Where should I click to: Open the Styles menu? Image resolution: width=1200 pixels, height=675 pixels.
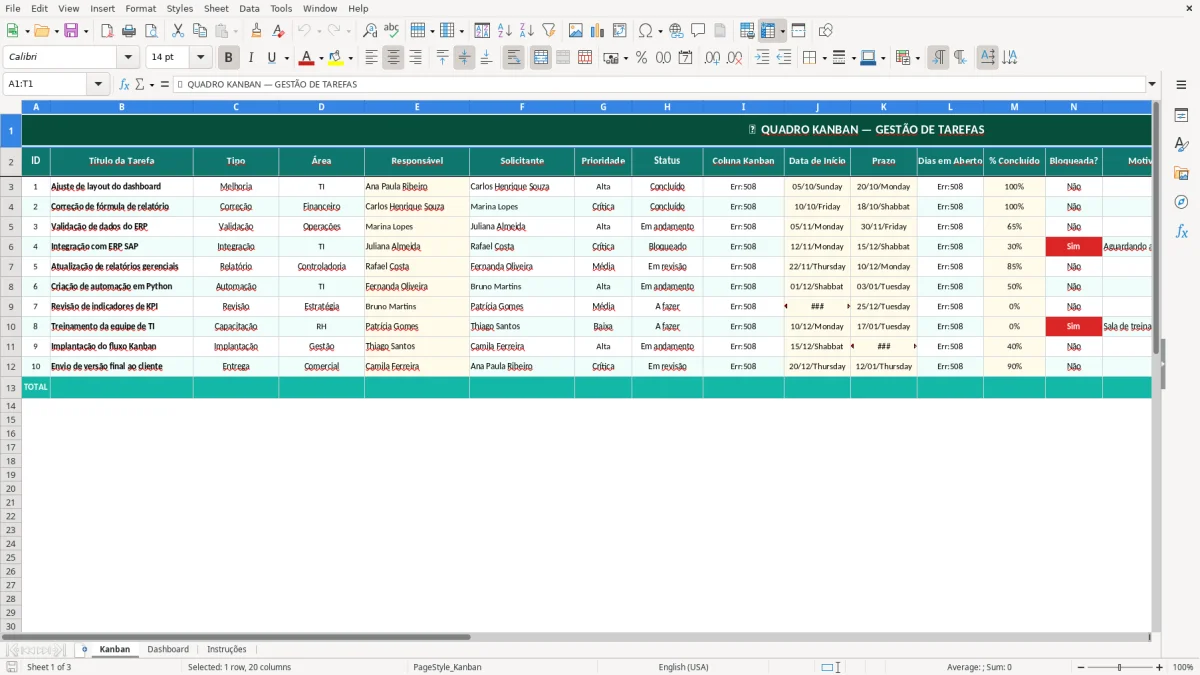[x=180, y=8]
